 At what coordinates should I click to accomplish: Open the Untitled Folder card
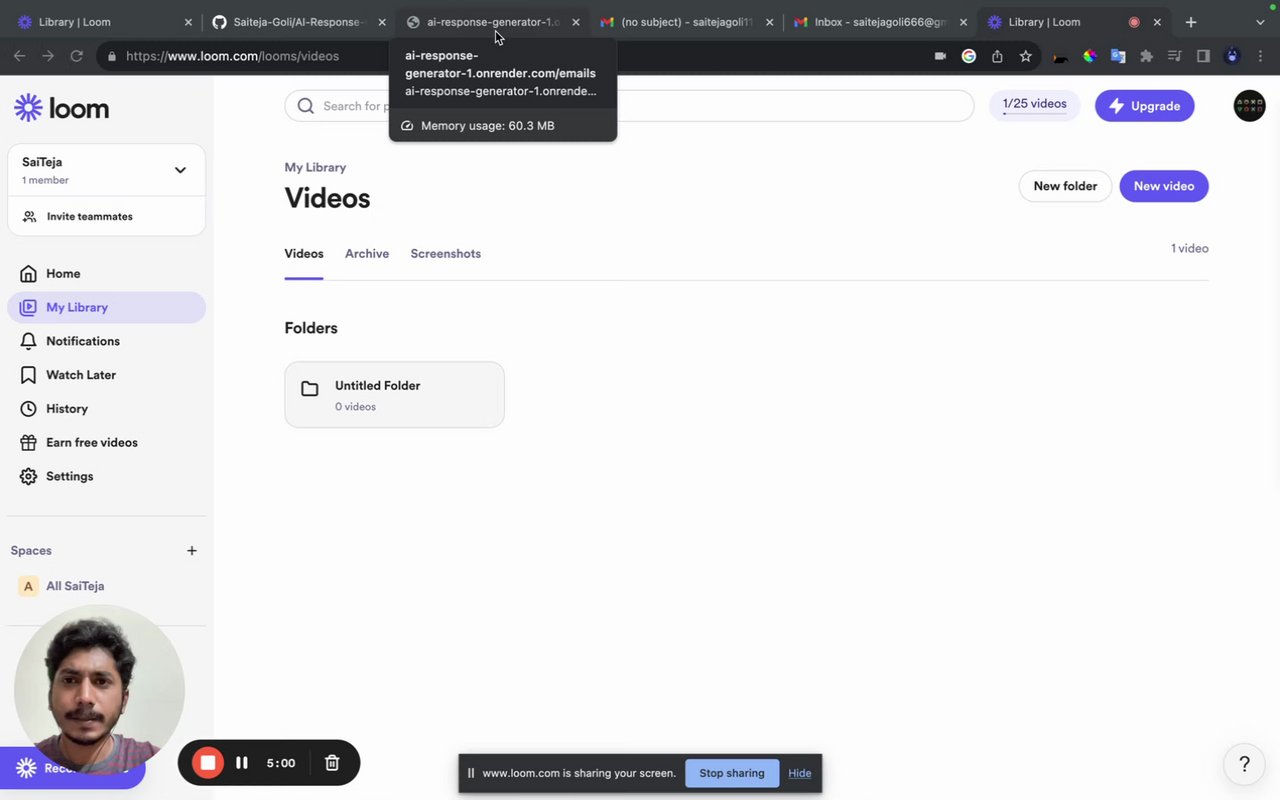click(x=395, y=395)
